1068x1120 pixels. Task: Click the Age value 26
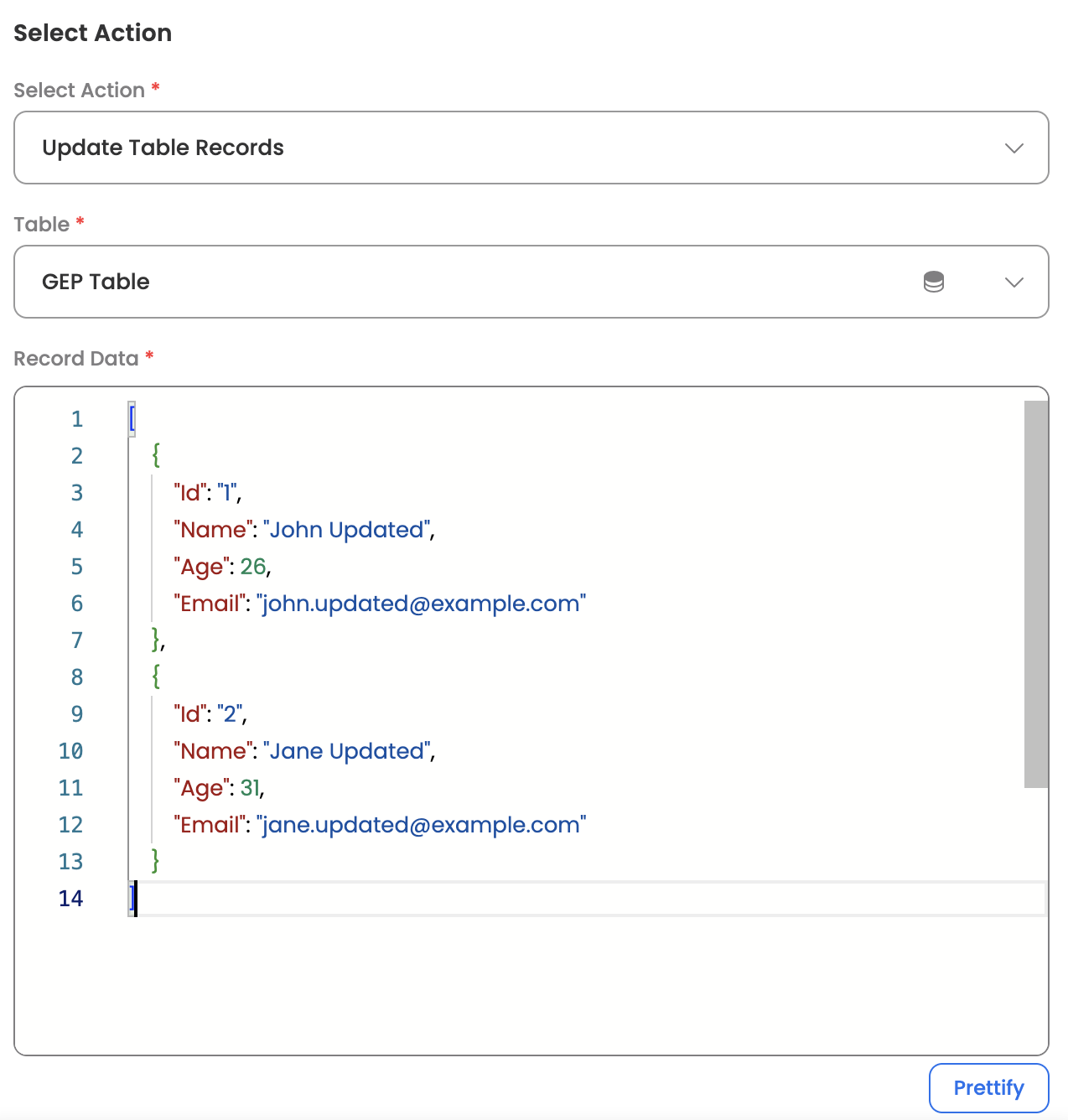pyautogui.click(x=253, y=567)
